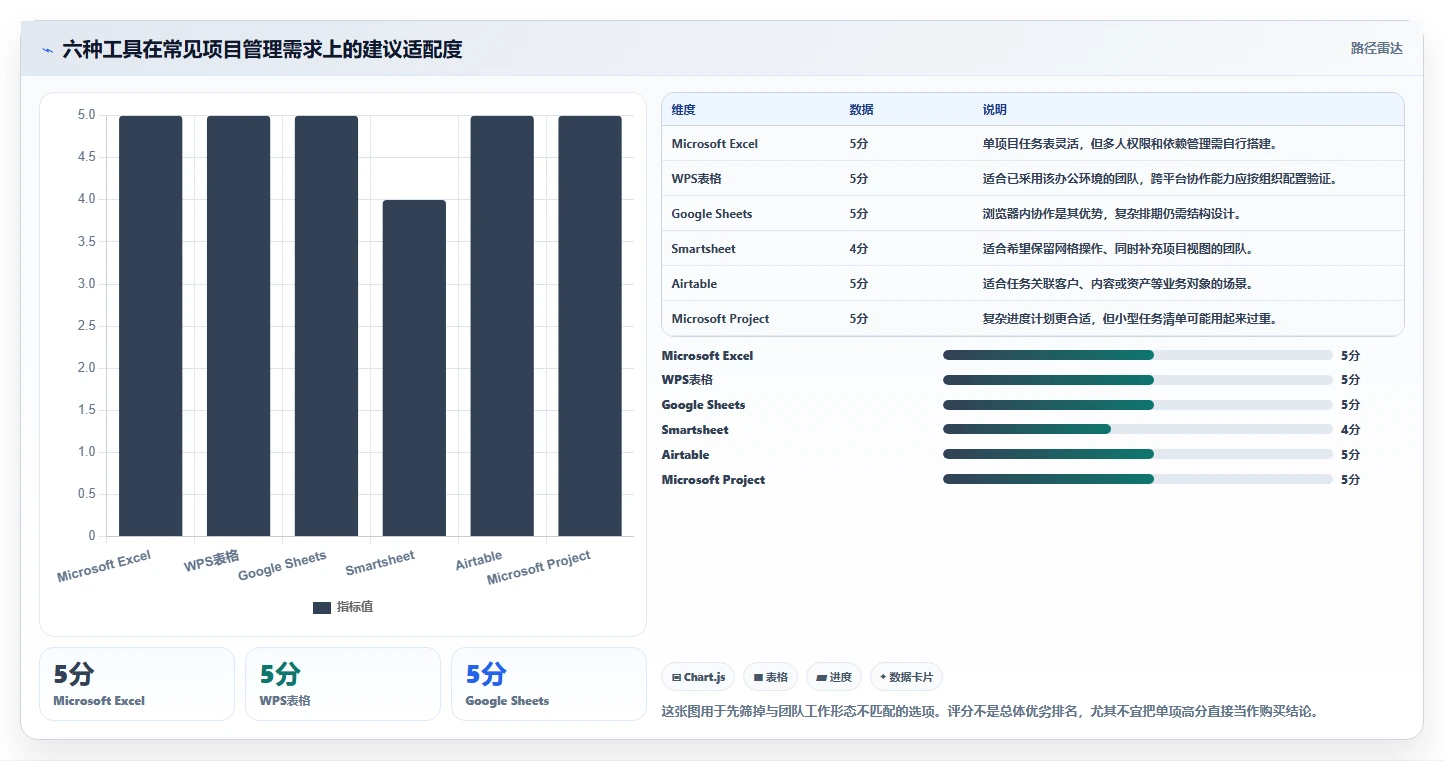Select the Microsoft Project bar in the chart
This screenshot has height=761, width=1444.
point(590,326)
